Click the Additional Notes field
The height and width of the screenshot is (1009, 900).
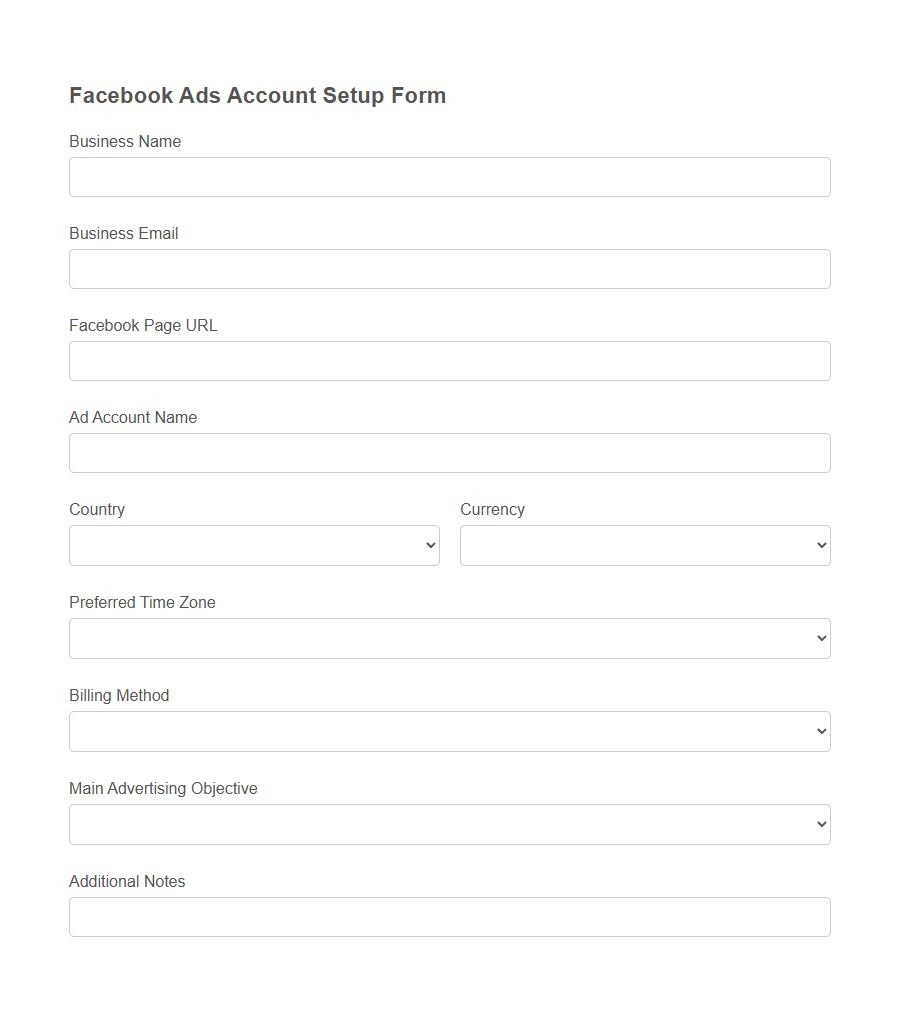tap(449, 916)
